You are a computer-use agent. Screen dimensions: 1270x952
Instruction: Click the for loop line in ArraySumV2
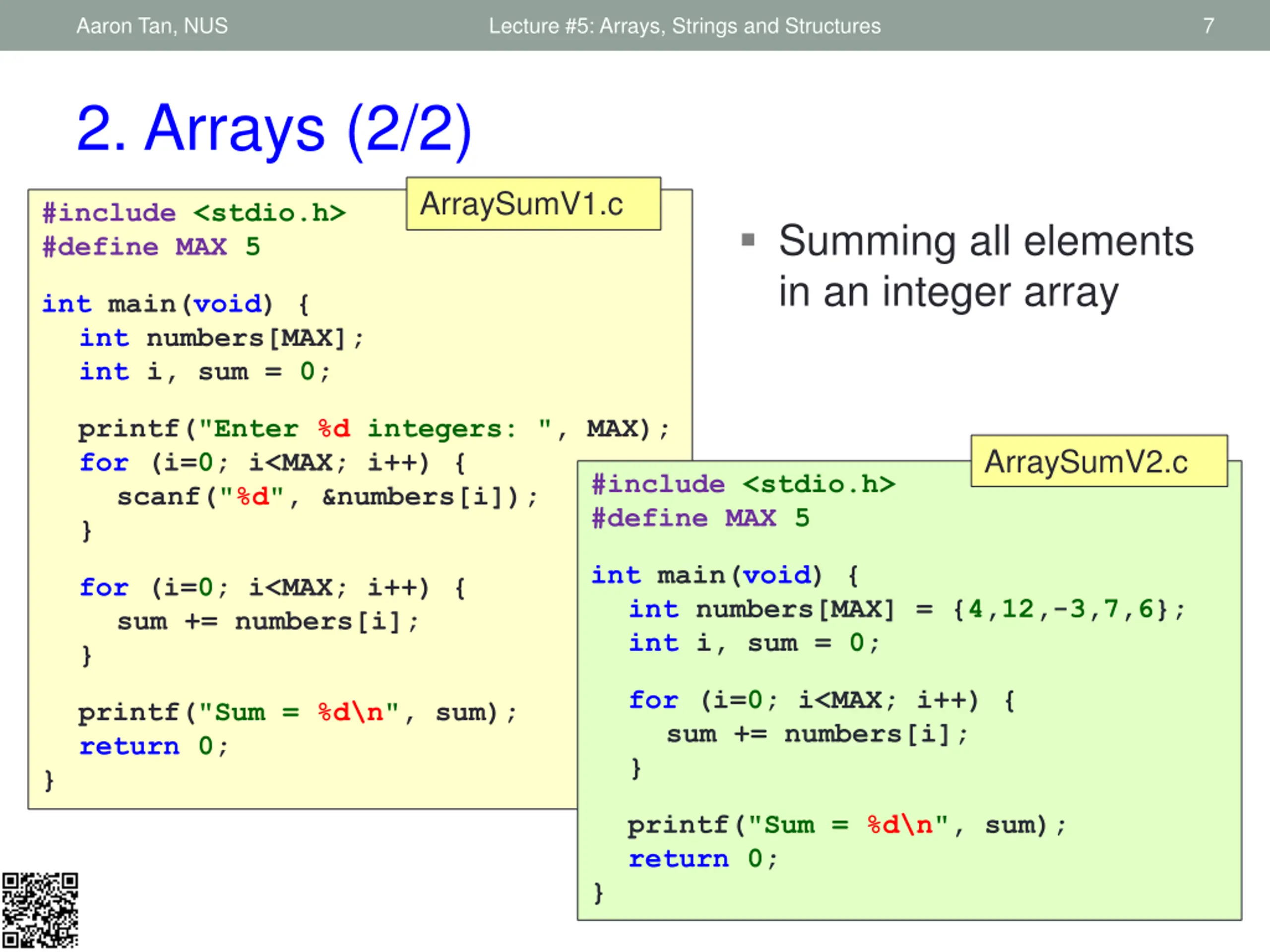click(822, 700)
